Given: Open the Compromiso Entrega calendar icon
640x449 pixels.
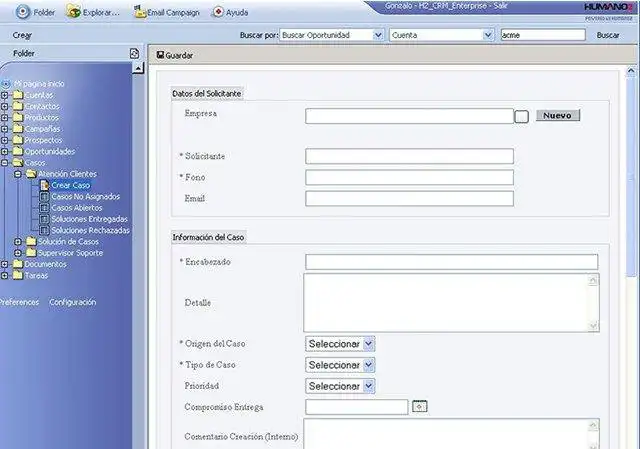Looking at the screenshot, I should pos(420,407).
